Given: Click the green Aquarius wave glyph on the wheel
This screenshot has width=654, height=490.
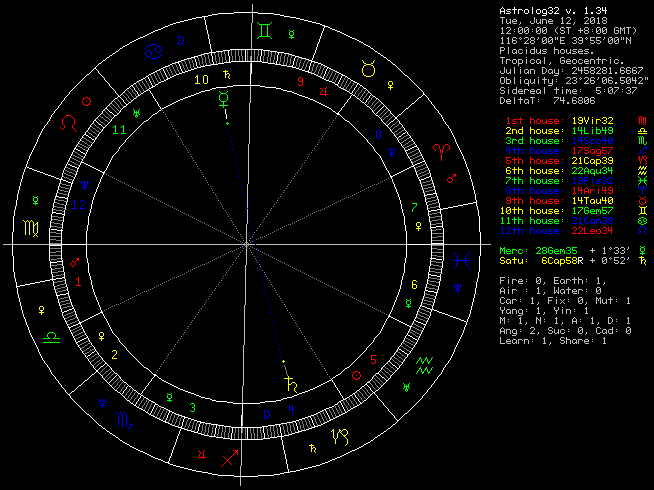Looking at the screenshot, I should click(425, 364).
